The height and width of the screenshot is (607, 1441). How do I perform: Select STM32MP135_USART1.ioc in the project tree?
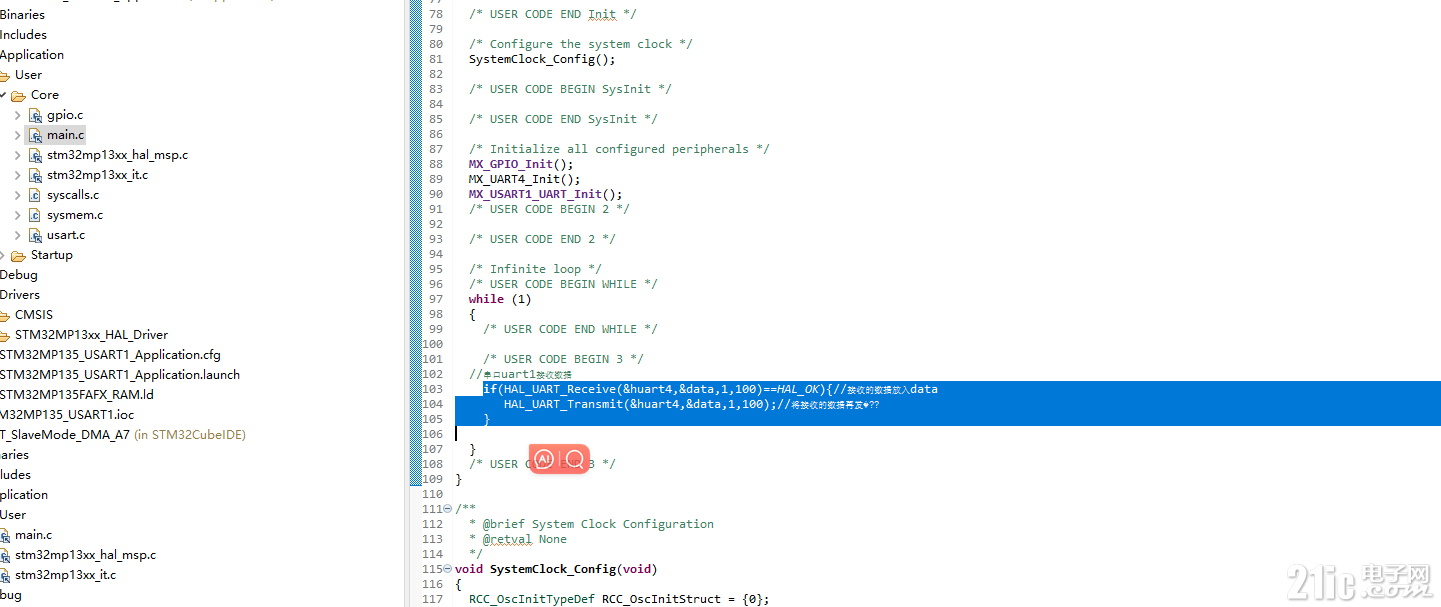(67, 414)
